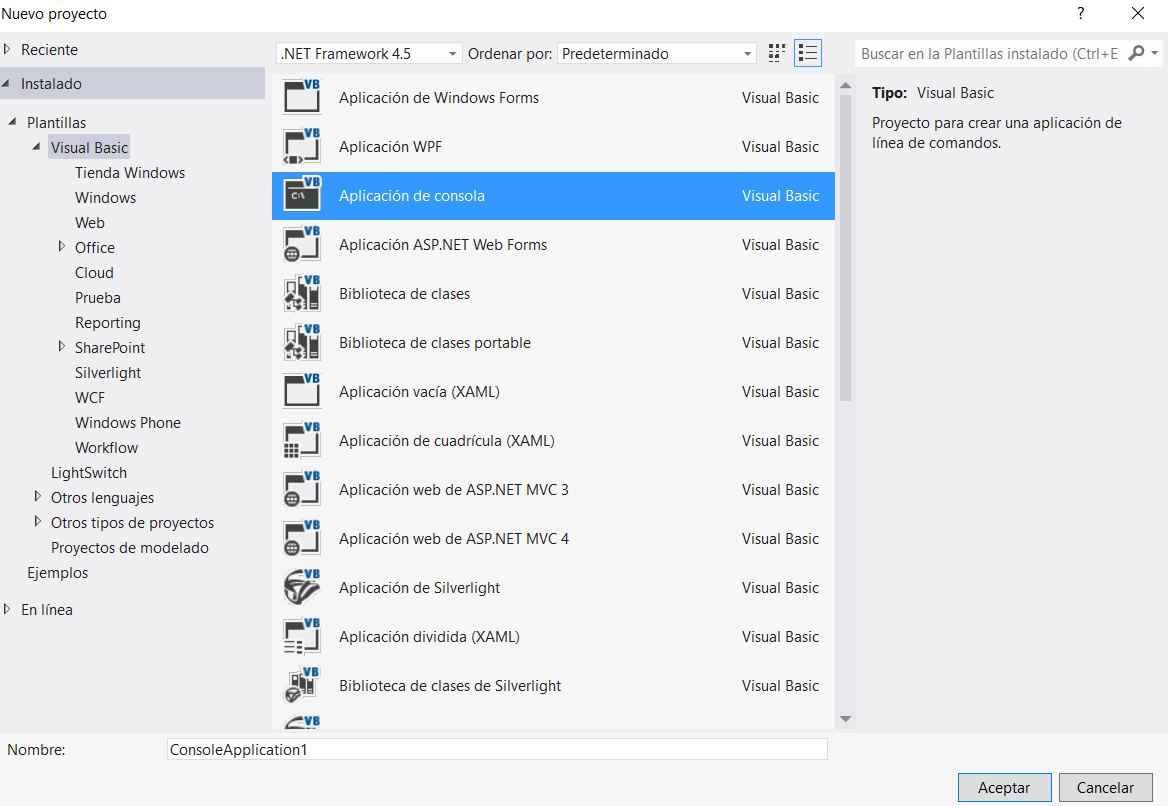Screen dimensions: 1168x806
Task: Collapse the Plantillas tree node
Action: (x=12, y=121)
